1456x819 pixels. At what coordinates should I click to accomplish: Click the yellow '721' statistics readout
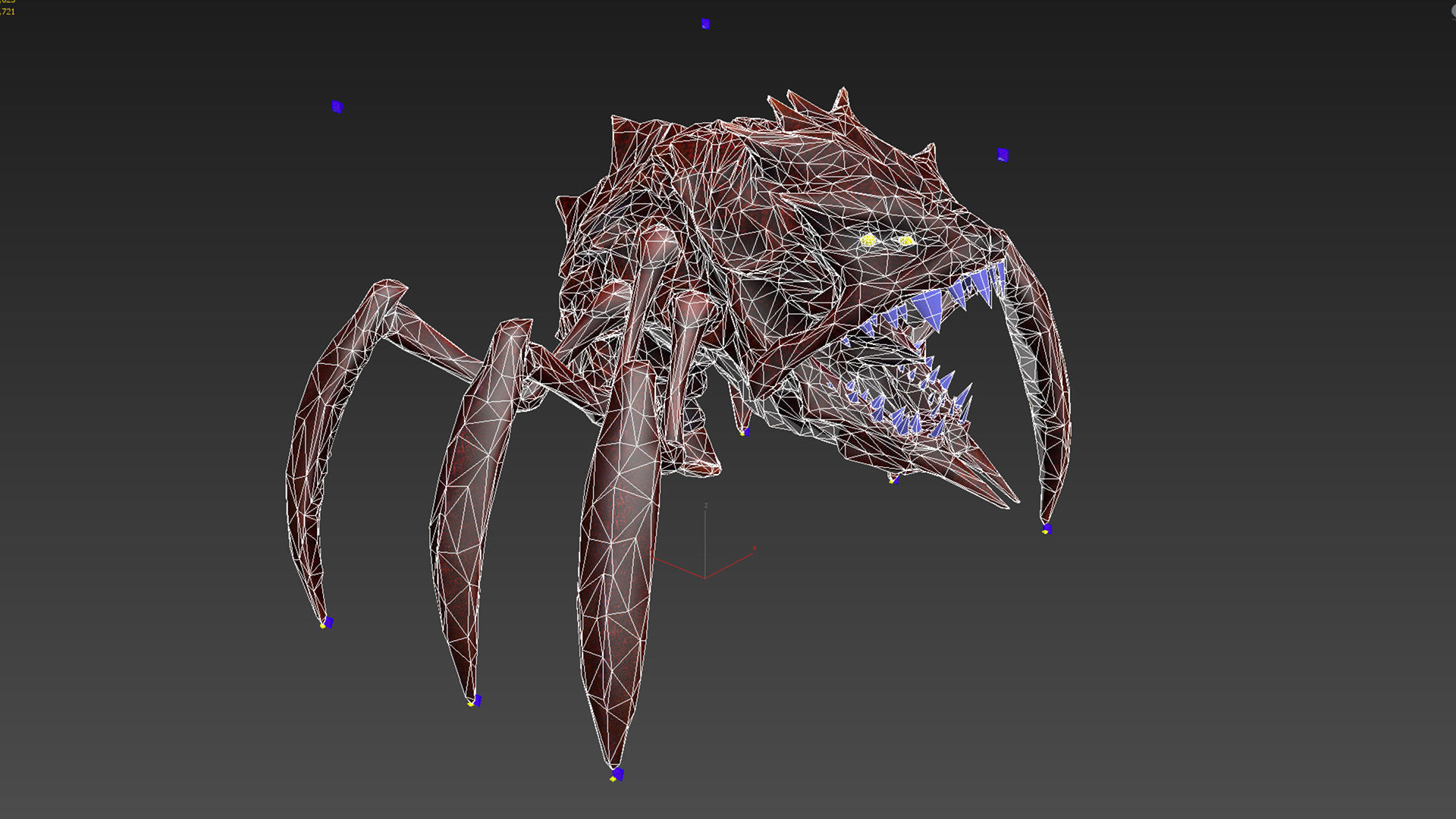[8, 11]
